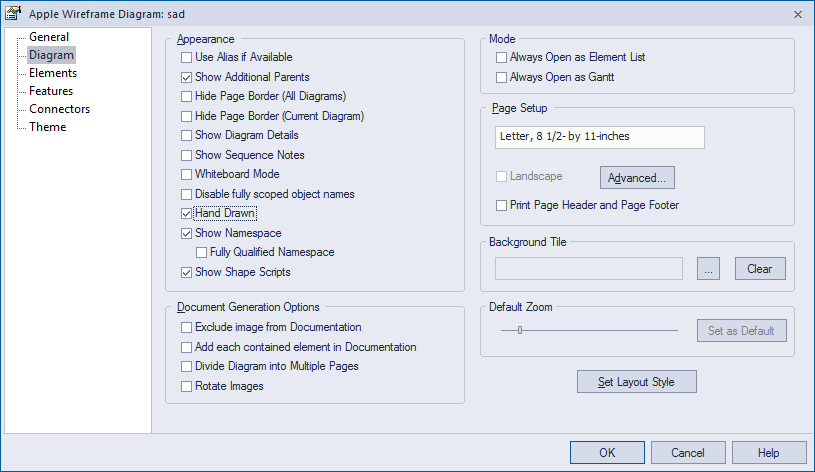
Task: Click the Background Tile path field
Action: pos(589,269)
